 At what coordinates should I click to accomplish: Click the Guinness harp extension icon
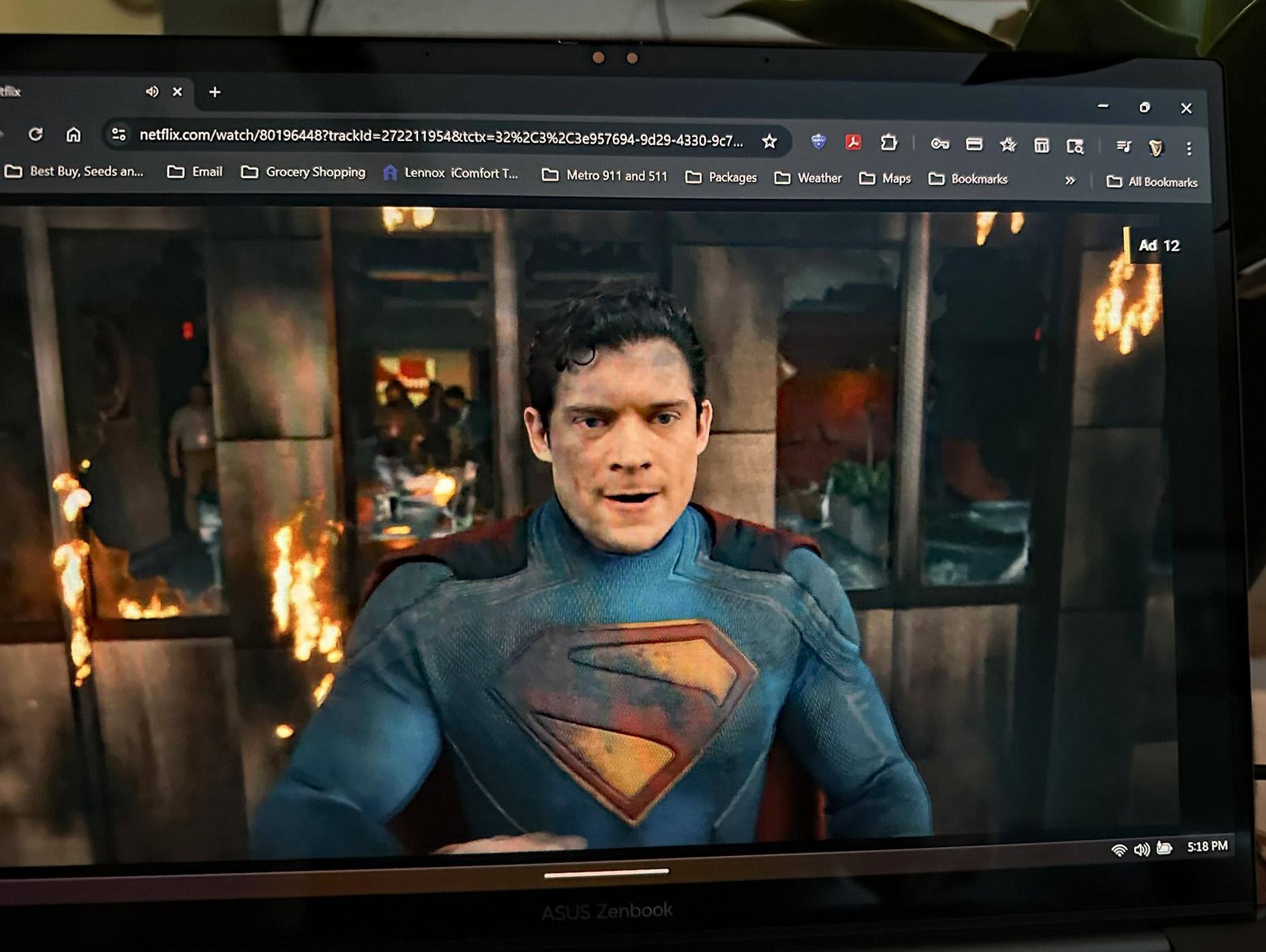[x=1155, y=145]
